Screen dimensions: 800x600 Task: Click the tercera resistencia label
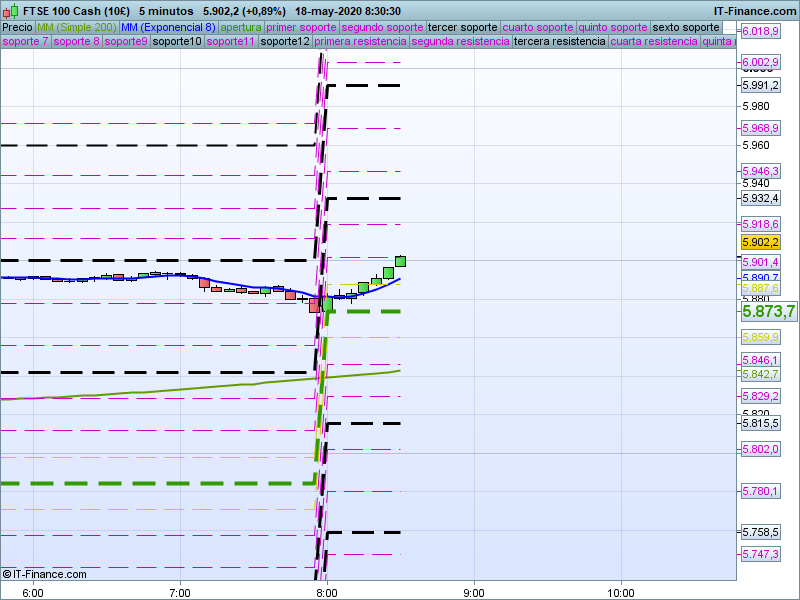pos(559,42)
